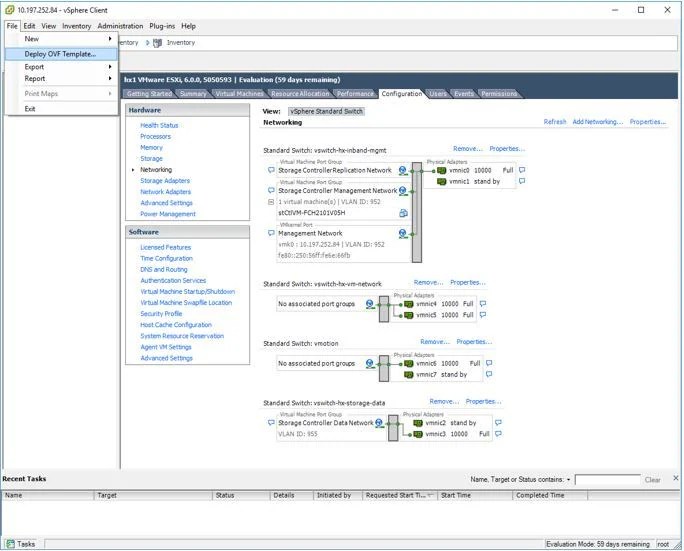Close the Recent Tasks panel
684x551 pixels.
point(676,478)
